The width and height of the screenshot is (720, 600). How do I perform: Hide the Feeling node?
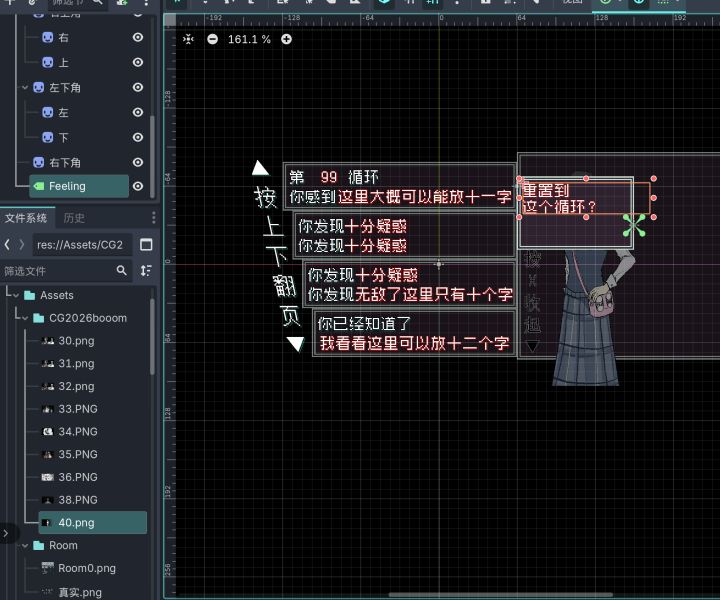pyautogui.click(x=138, y=186)
